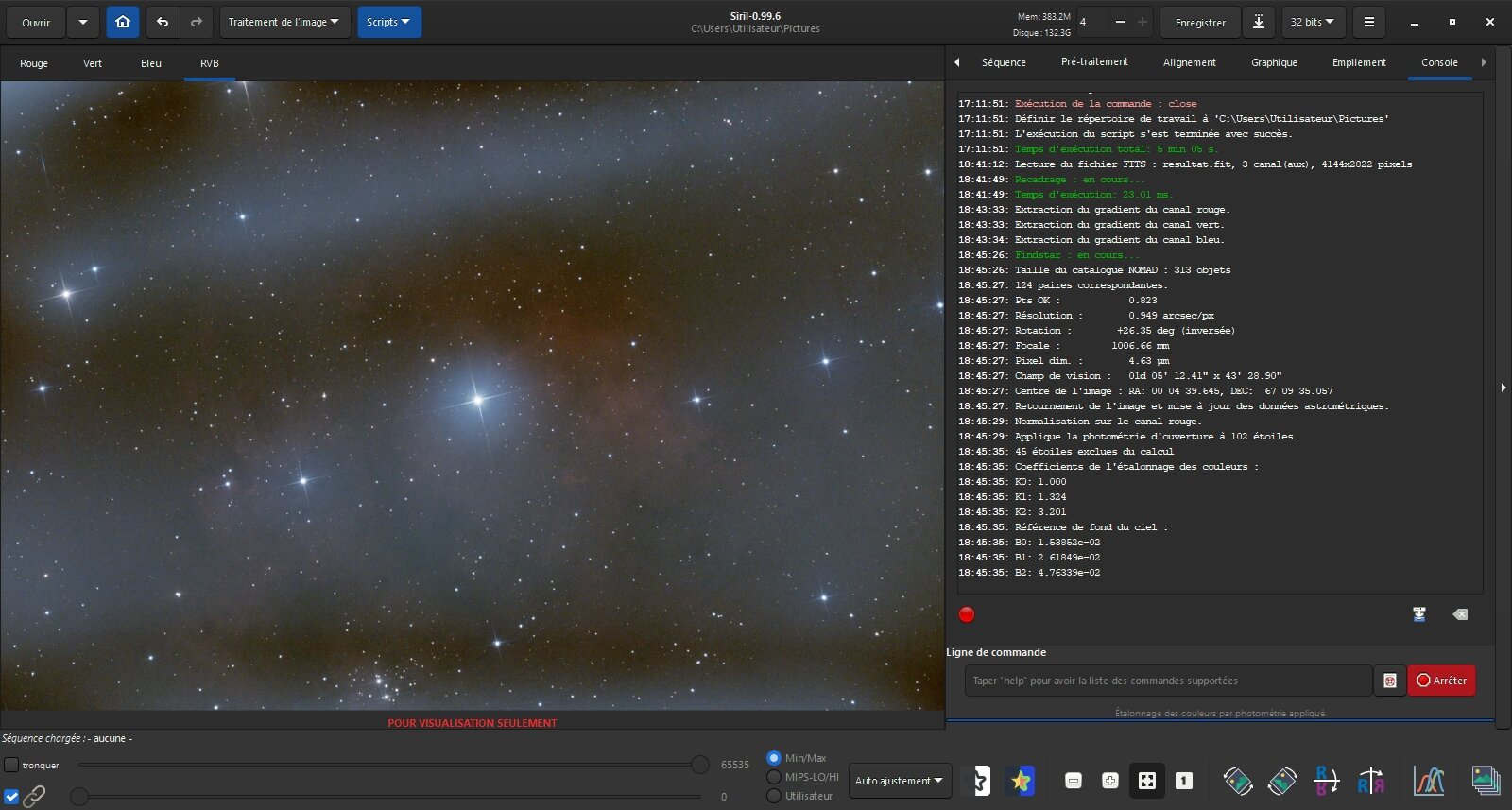Open the command help lifebuoy icon
This screenshot has height=810, width=1512.
[1389, 681]
